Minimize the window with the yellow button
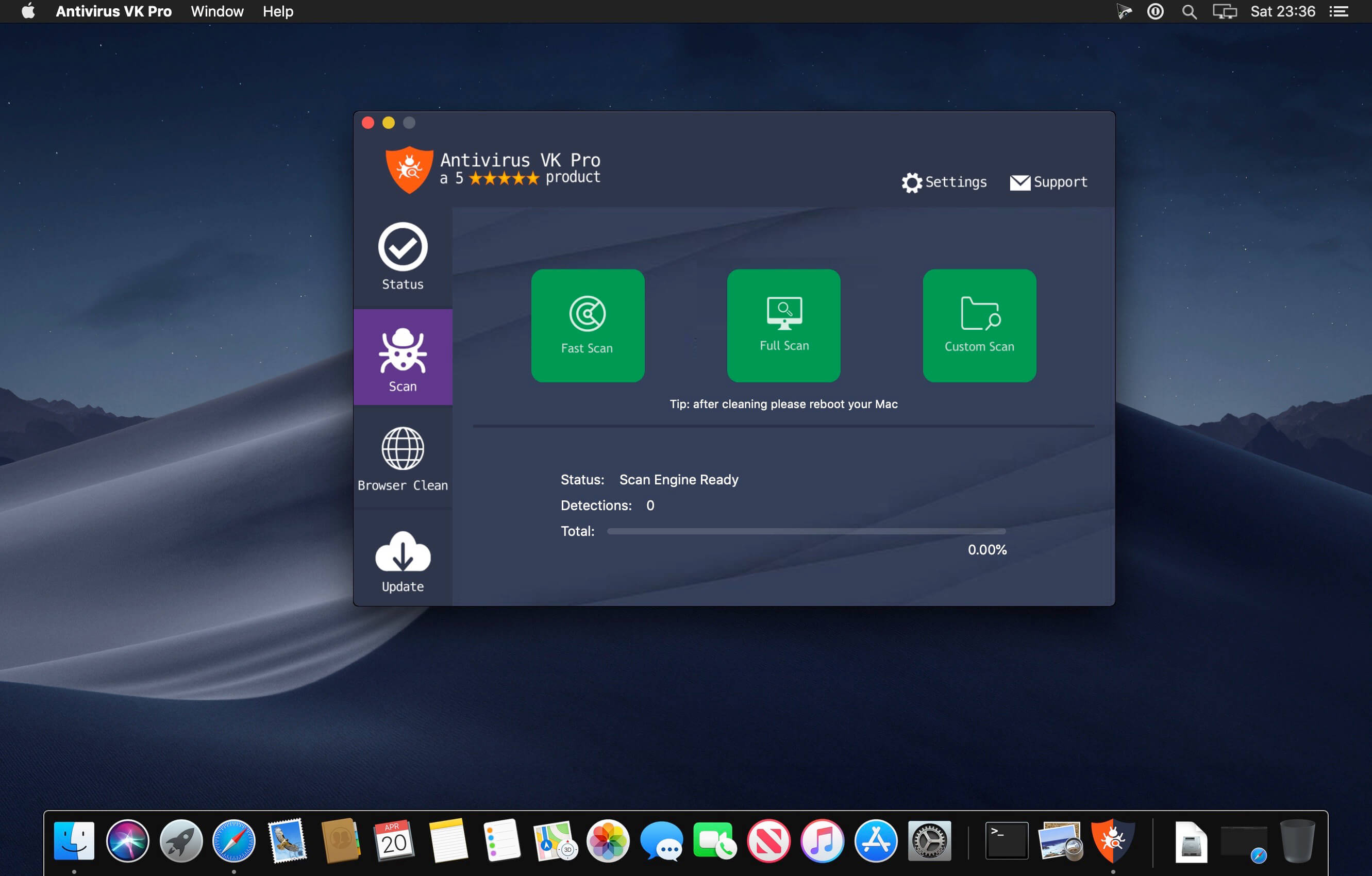 pyautogui.click(x=389, y=123)
